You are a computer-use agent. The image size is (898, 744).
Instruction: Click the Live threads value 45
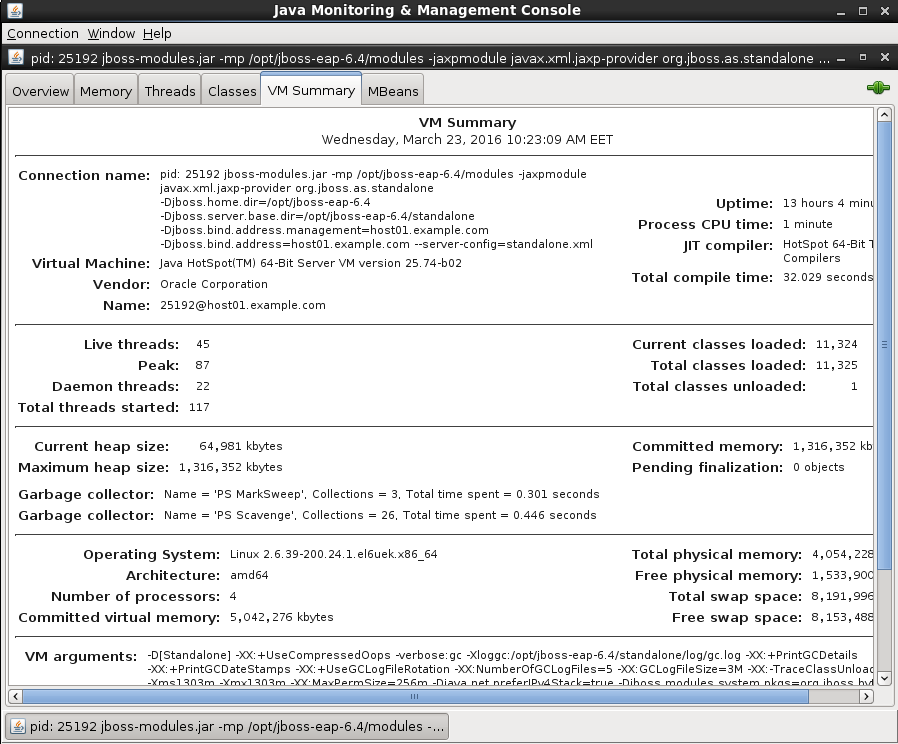pos(203,344)
